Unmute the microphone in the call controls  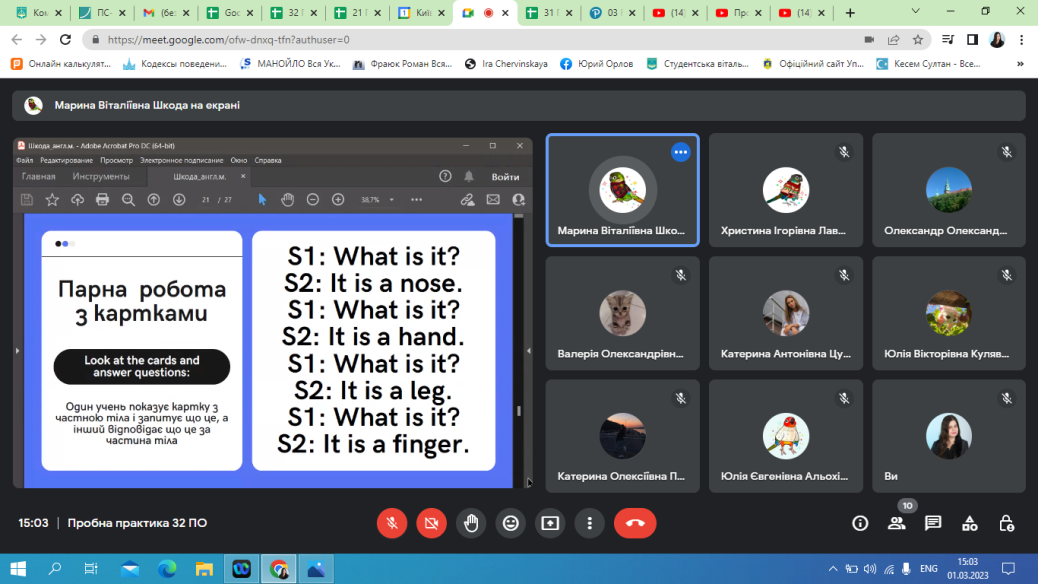[x=392, y=523]
